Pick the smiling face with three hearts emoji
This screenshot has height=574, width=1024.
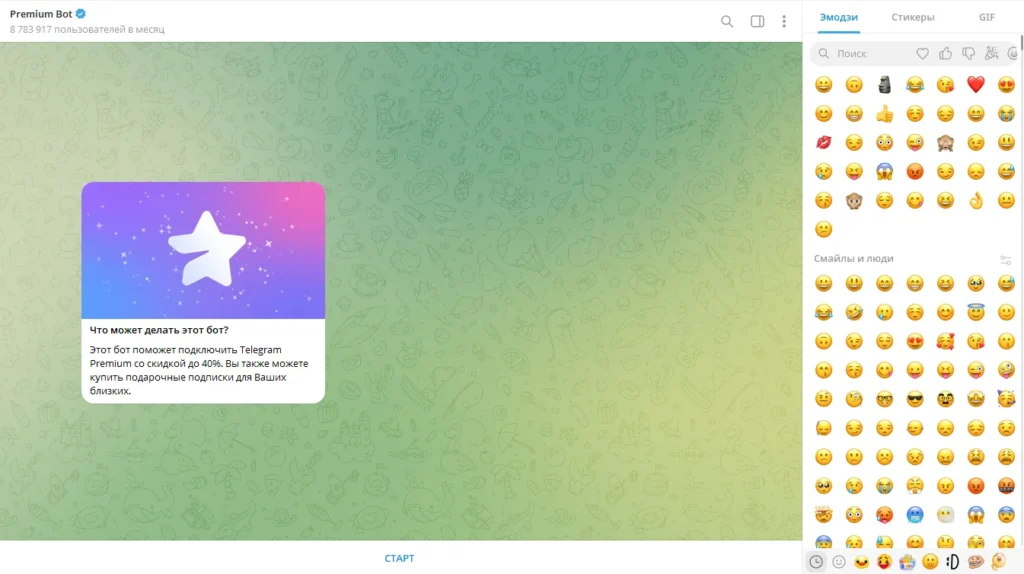[x=945, y=341]
